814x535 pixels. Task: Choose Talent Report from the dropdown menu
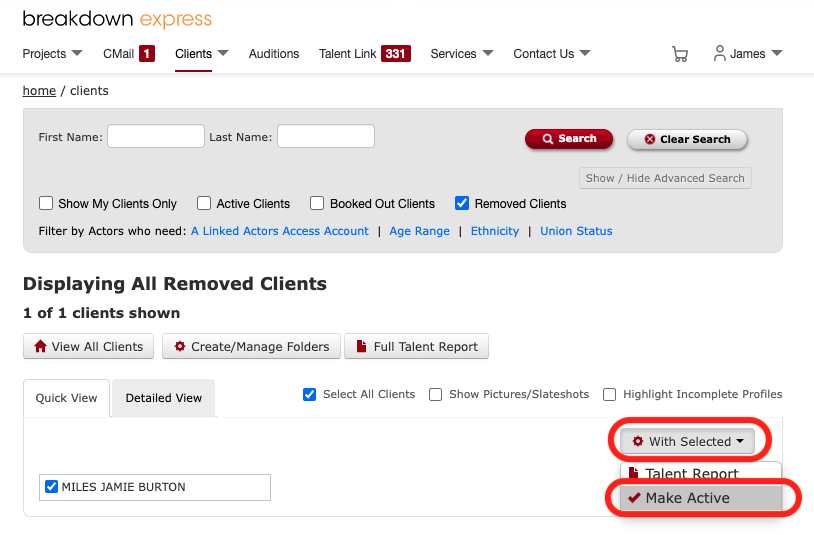tap(701, 473)
